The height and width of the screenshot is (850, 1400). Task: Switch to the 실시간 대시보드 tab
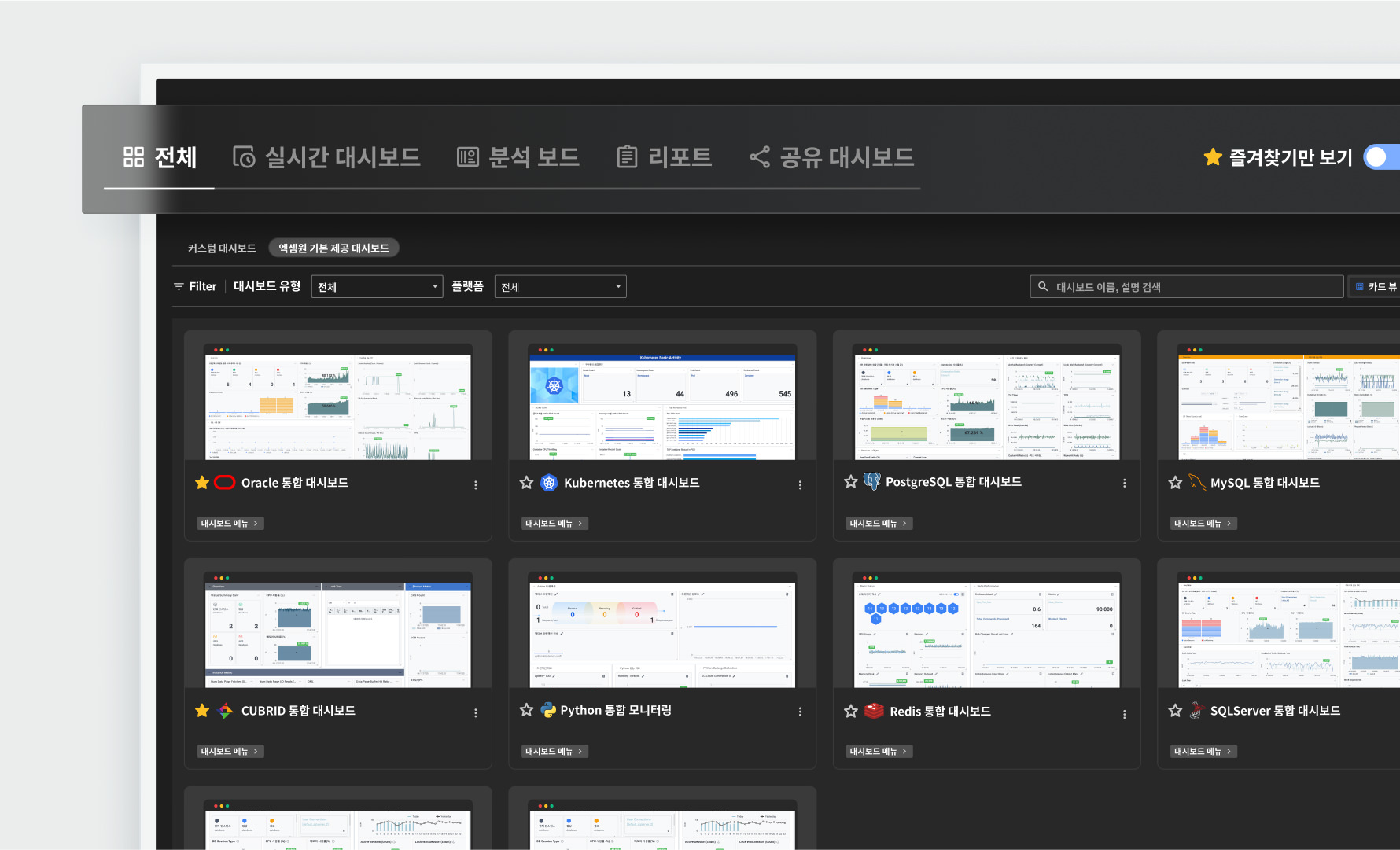click(327, 157)
